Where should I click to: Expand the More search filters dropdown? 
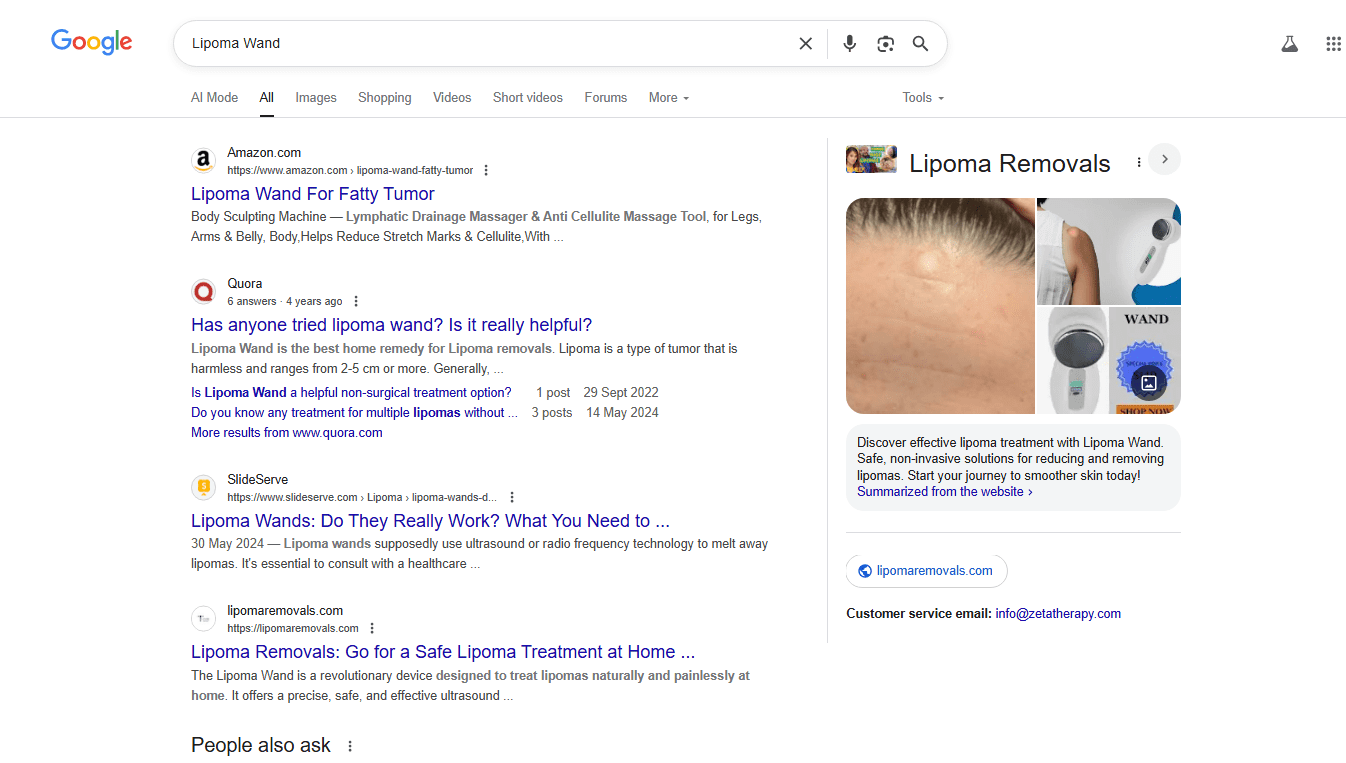tap(668, 98)
